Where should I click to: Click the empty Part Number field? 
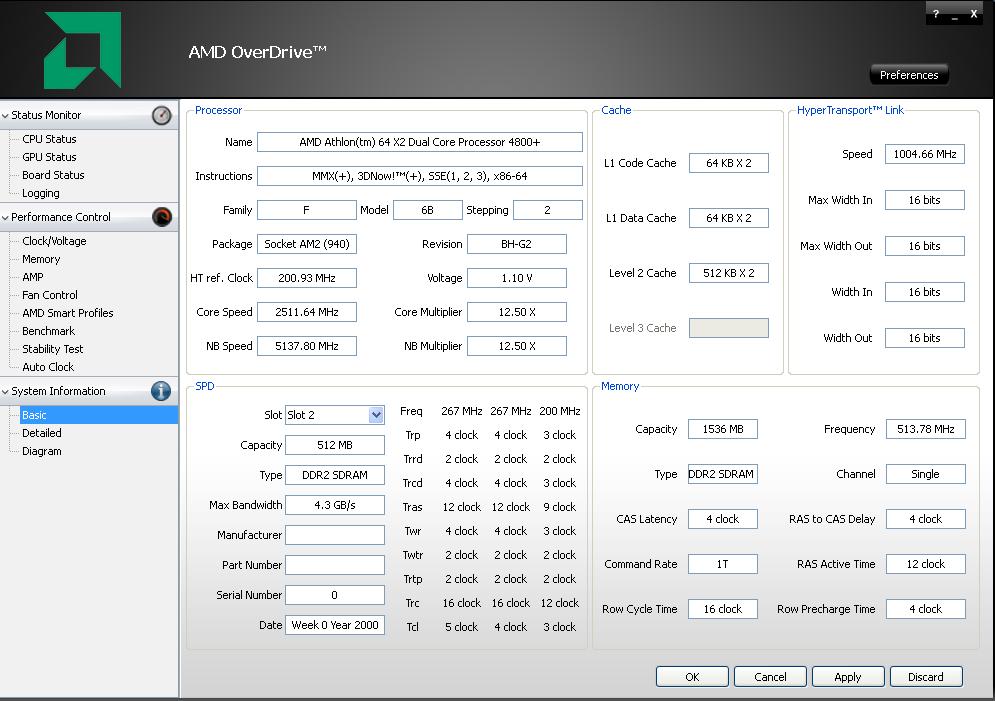334,565
